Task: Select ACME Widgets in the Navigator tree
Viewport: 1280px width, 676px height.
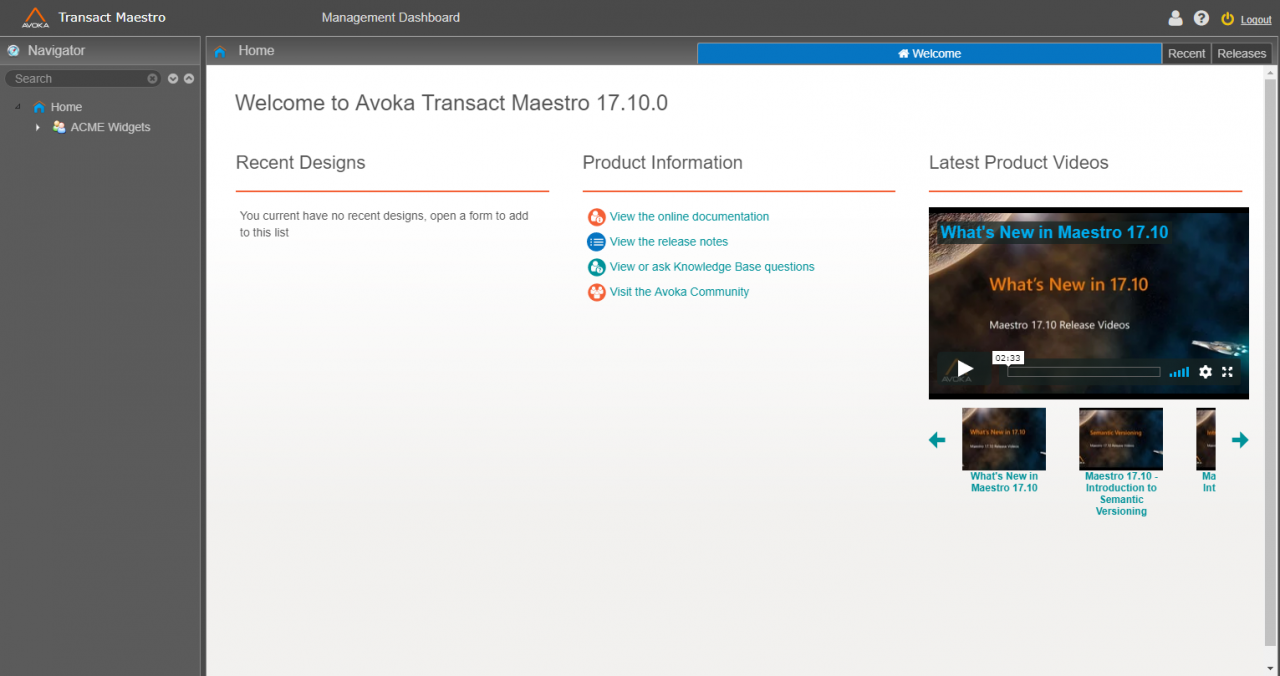Action: tap(110, 127)
